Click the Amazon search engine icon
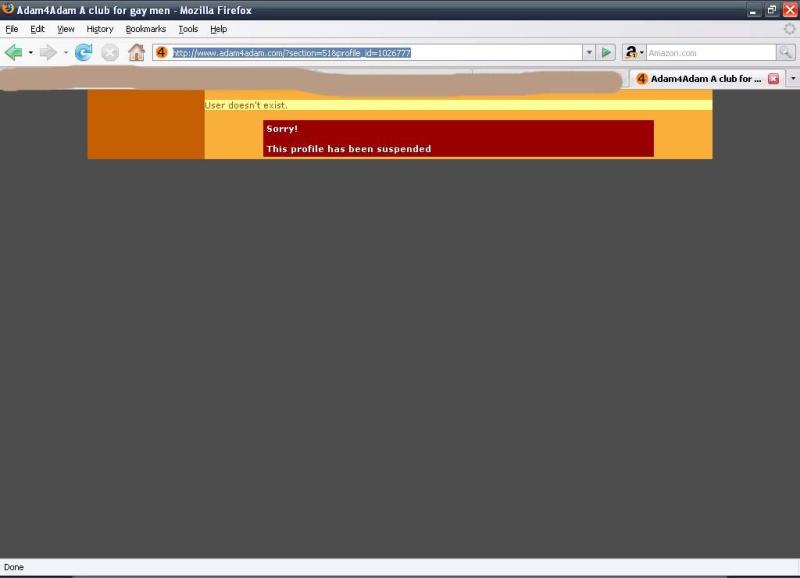Image resolution: width=800 pixels, height=578 pixels. (x=631, y=53)
